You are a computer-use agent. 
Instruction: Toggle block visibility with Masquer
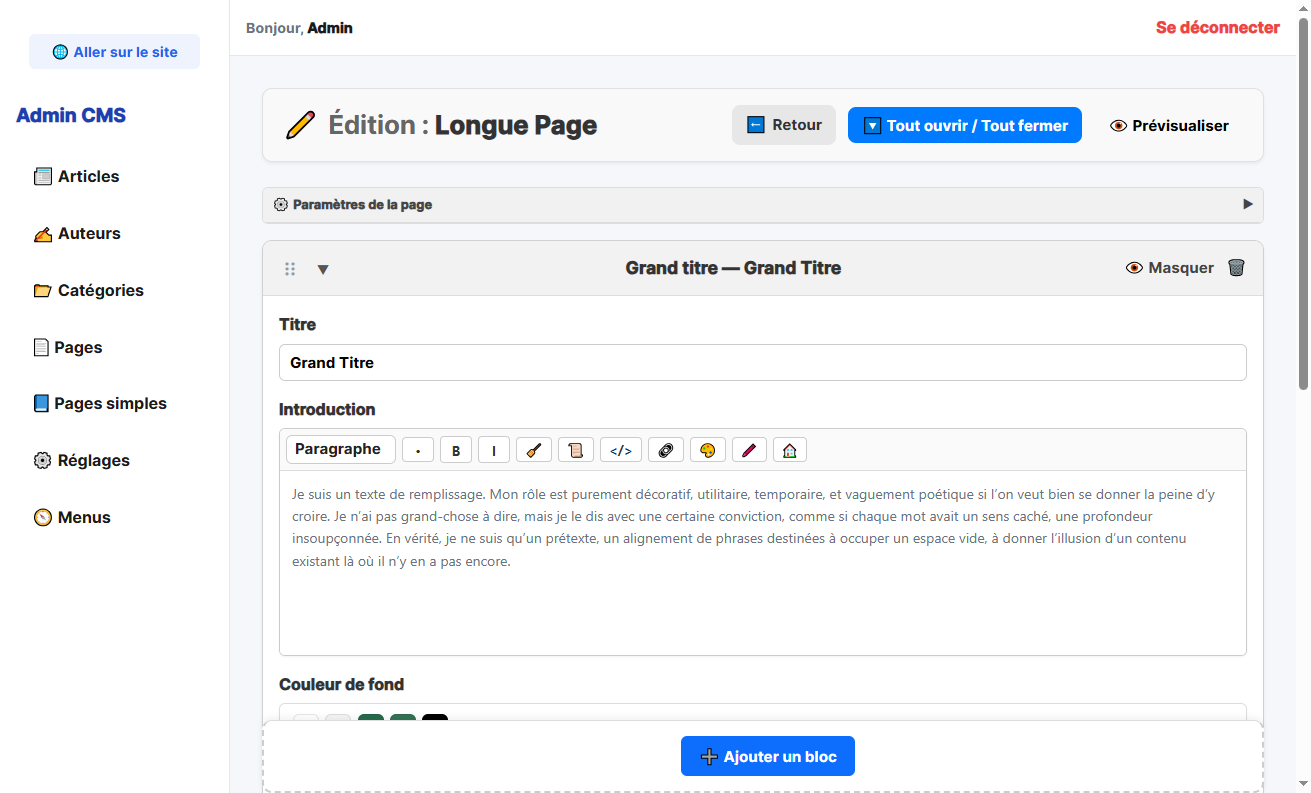point(1170,268)
